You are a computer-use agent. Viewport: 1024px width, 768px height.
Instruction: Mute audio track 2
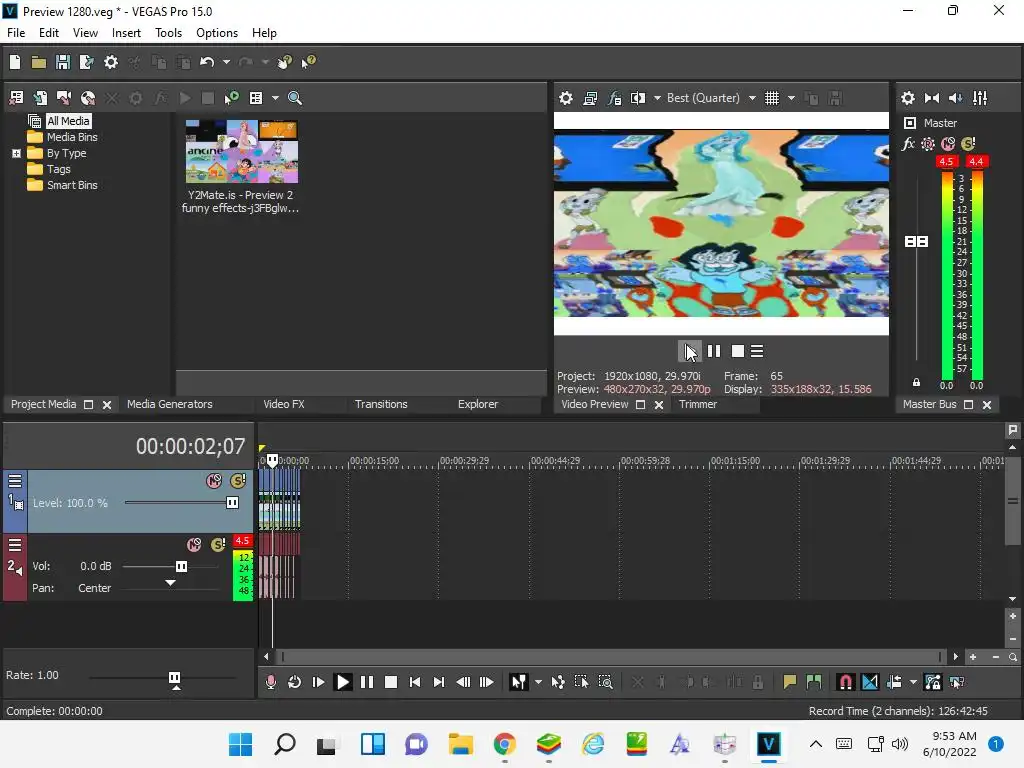coord(194,545)
